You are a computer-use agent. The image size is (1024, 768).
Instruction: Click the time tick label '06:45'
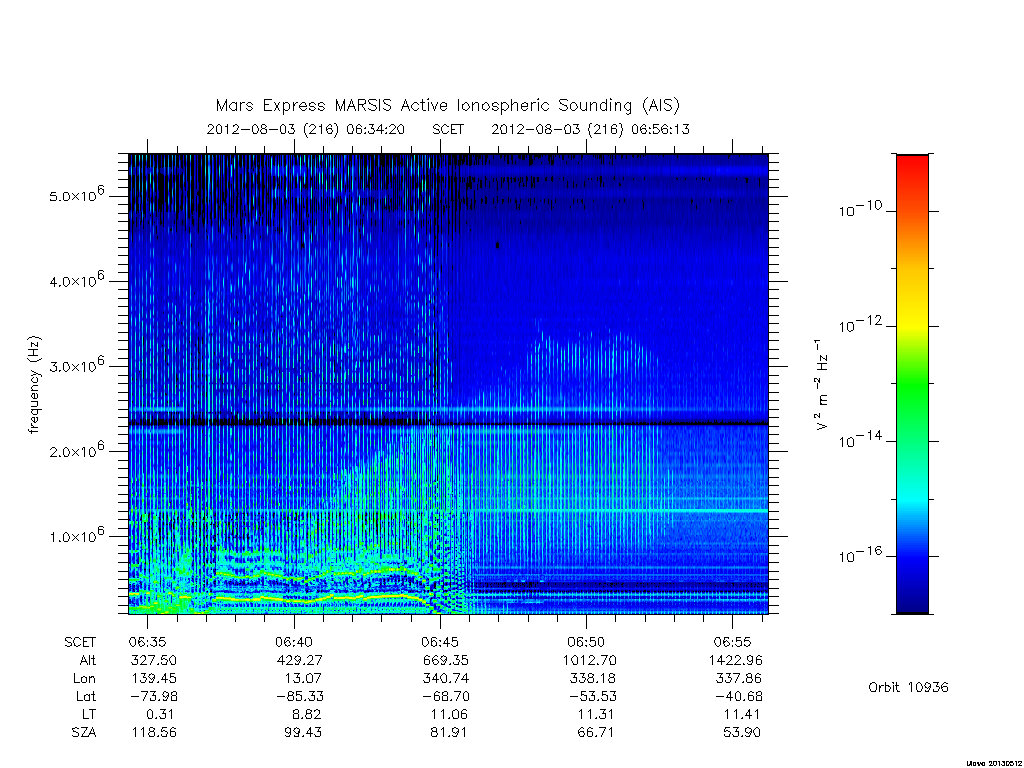440,642
